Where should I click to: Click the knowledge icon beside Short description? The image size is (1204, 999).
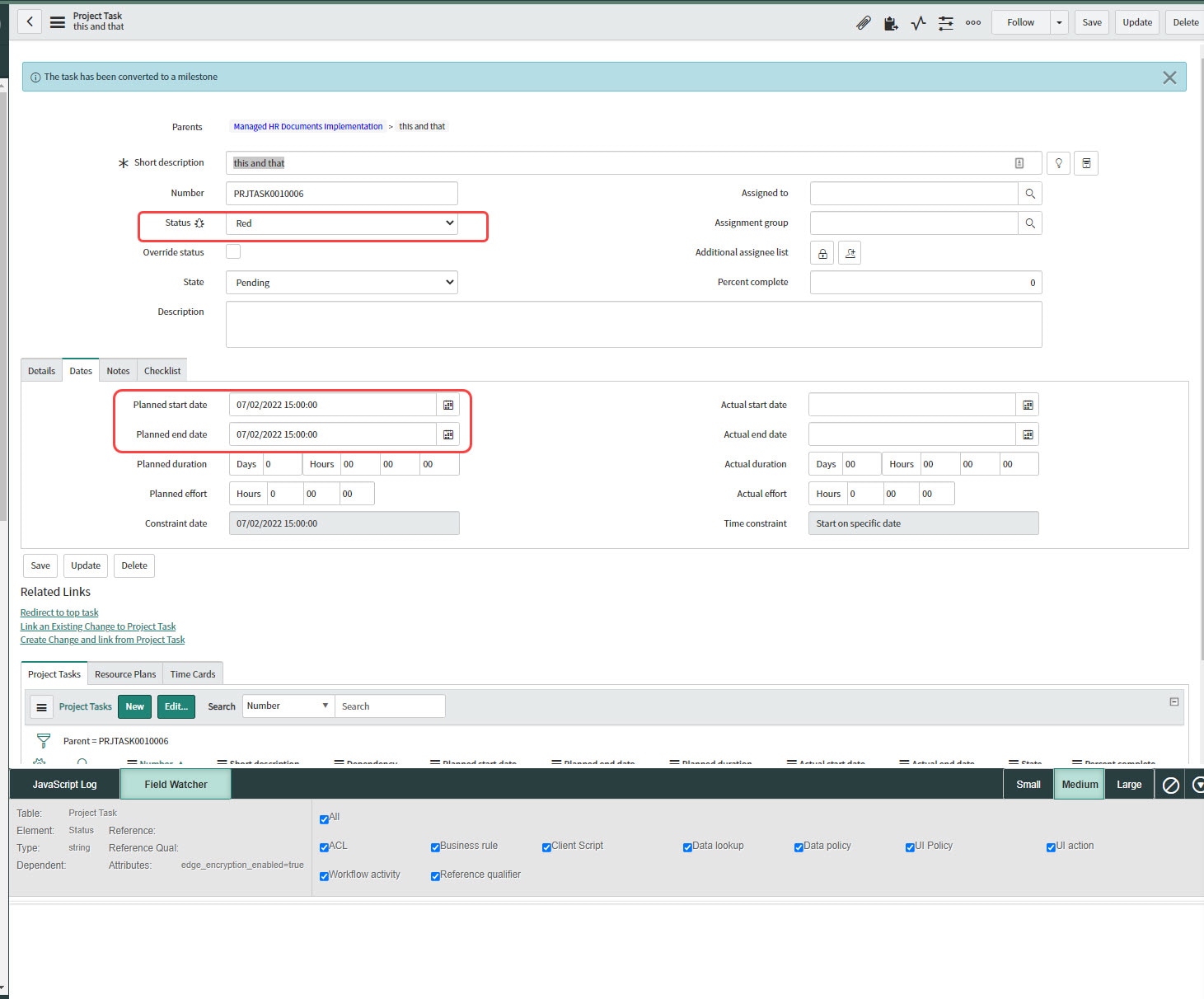[x=1086, y=163]
